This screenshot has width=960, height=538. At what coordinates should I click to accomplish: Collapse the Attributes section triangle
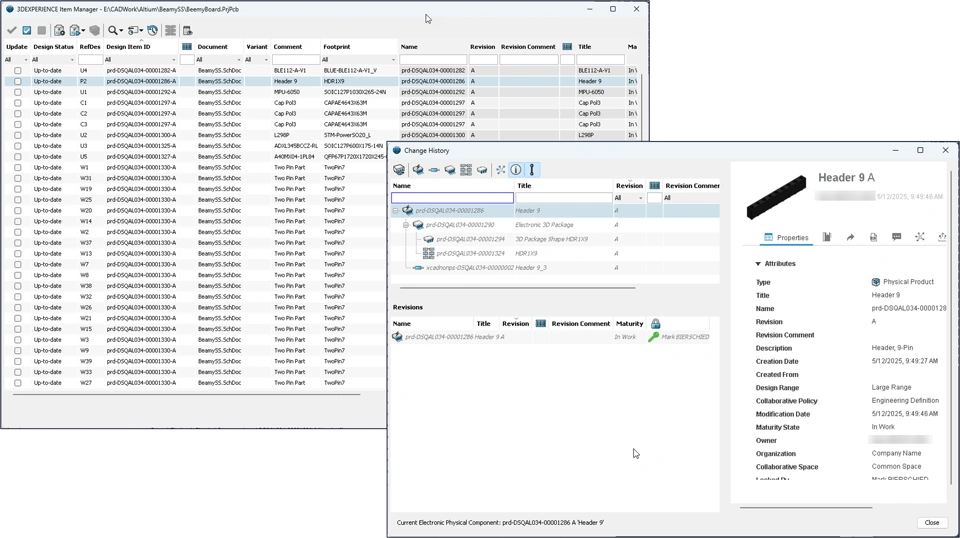[x=758, y=264]
